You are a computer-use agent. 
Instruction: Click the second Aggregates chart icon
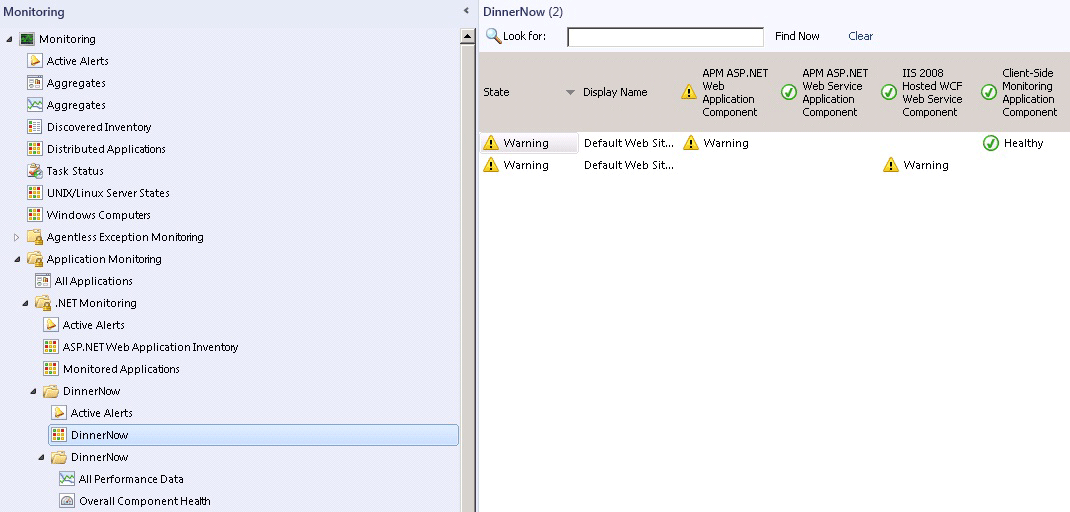pyautogui.click(x=35, y=104)
